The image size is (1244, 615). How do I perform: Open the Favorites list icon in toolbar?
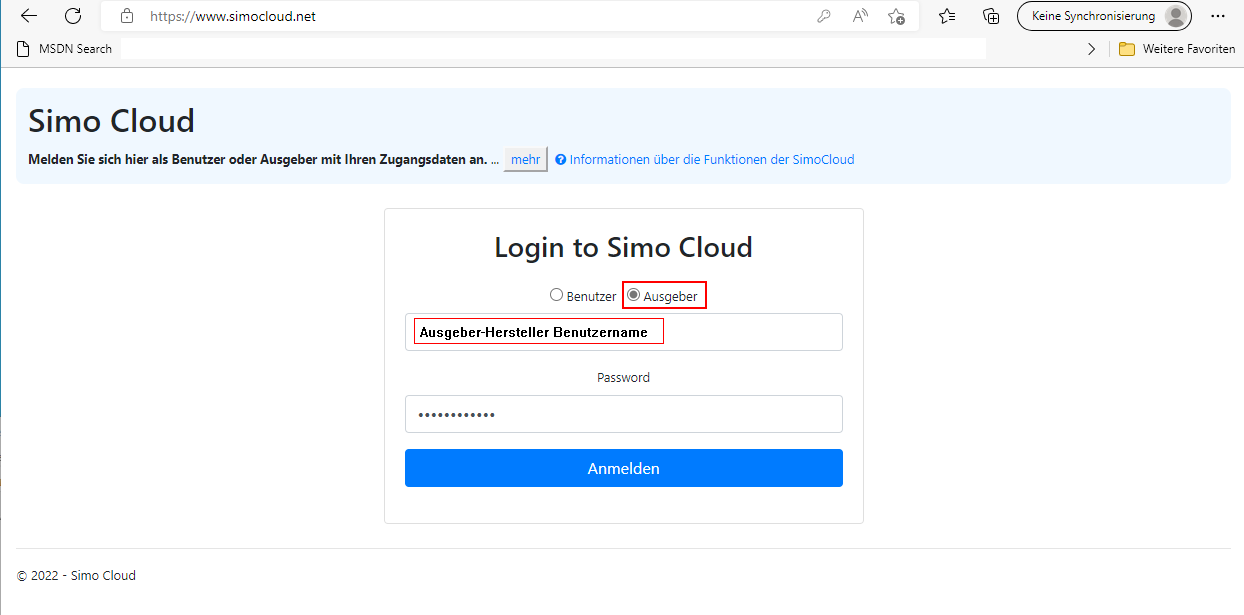(x=947, y=16)
